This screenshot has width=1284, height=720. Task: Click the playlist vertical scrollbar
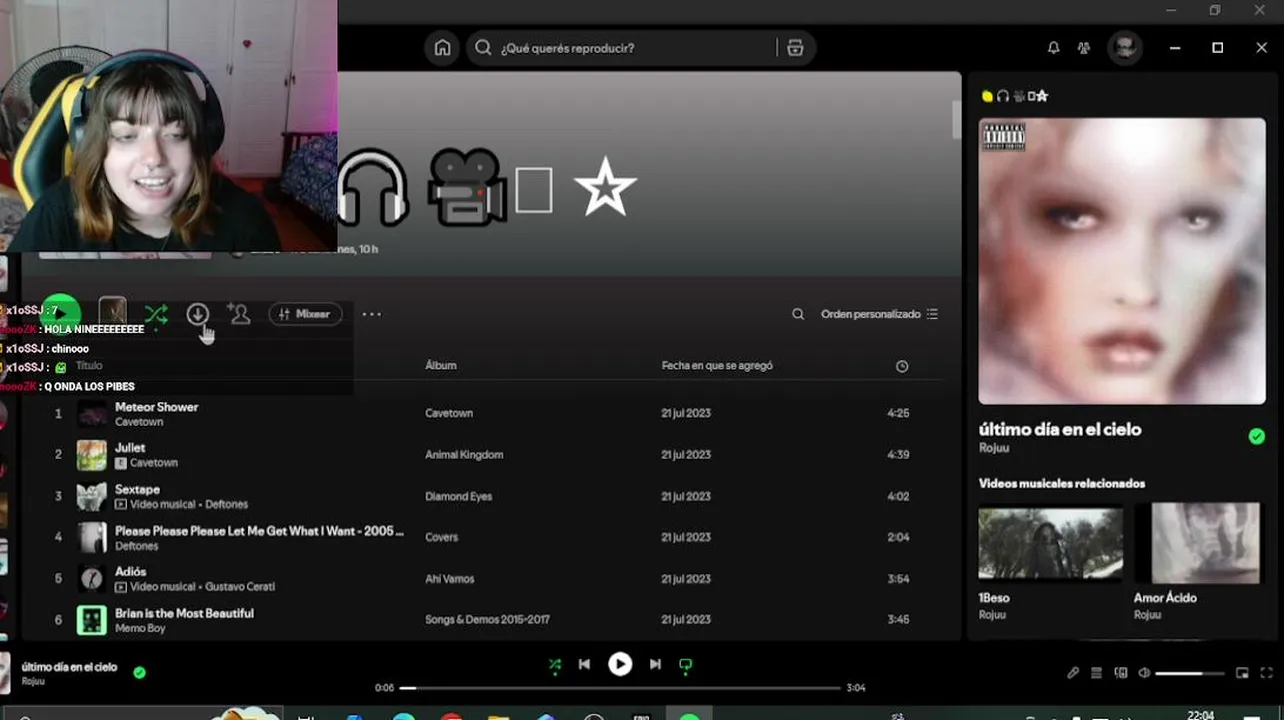tap(956, 120)
